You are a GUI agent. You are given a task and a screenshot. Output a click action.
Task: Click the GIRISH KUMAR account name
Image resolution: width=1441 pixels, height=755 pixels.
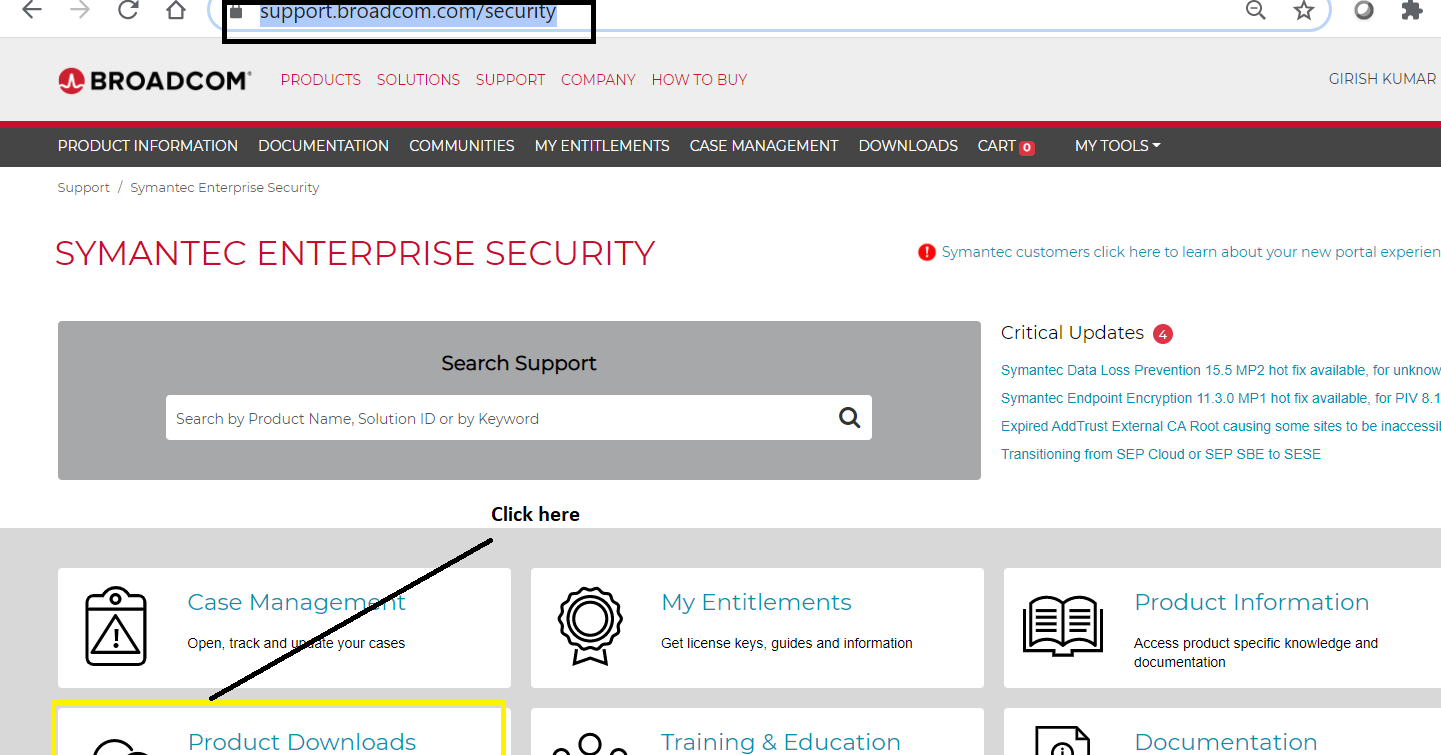pyautogui.click(x=1382, y=79)
